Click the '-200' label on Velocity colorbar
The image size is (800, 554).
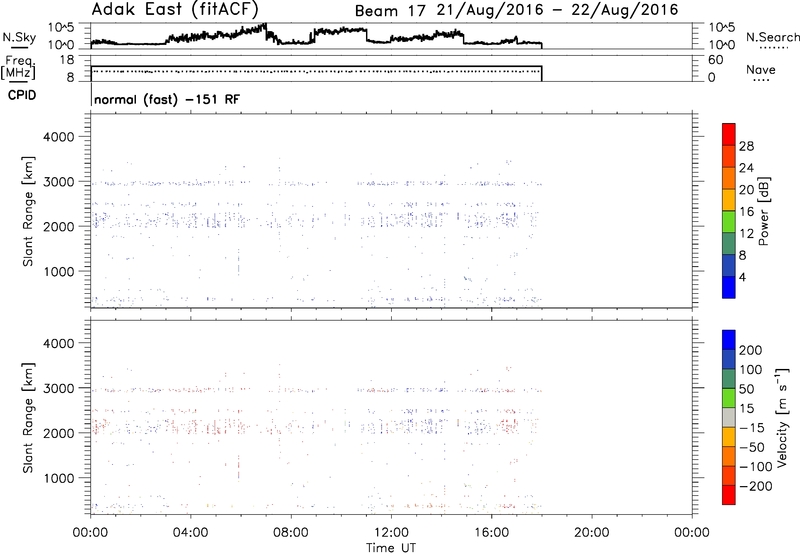tap(756, 486)
